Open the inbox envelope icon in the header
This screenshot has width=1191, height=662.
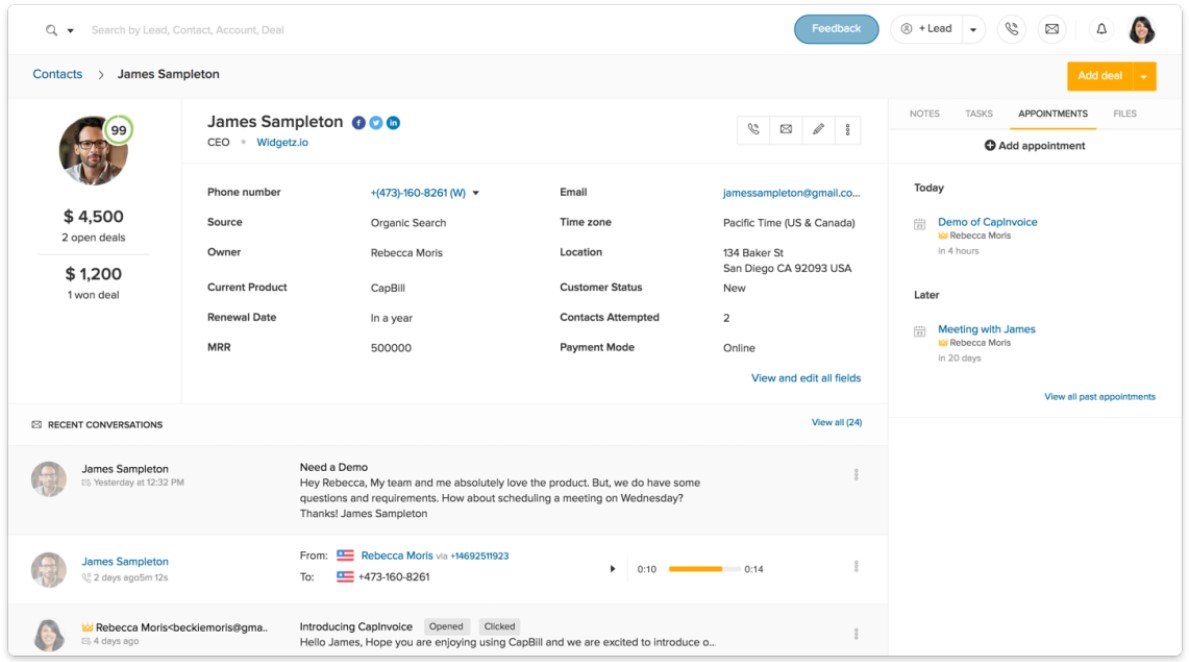tap(1052, 30)
